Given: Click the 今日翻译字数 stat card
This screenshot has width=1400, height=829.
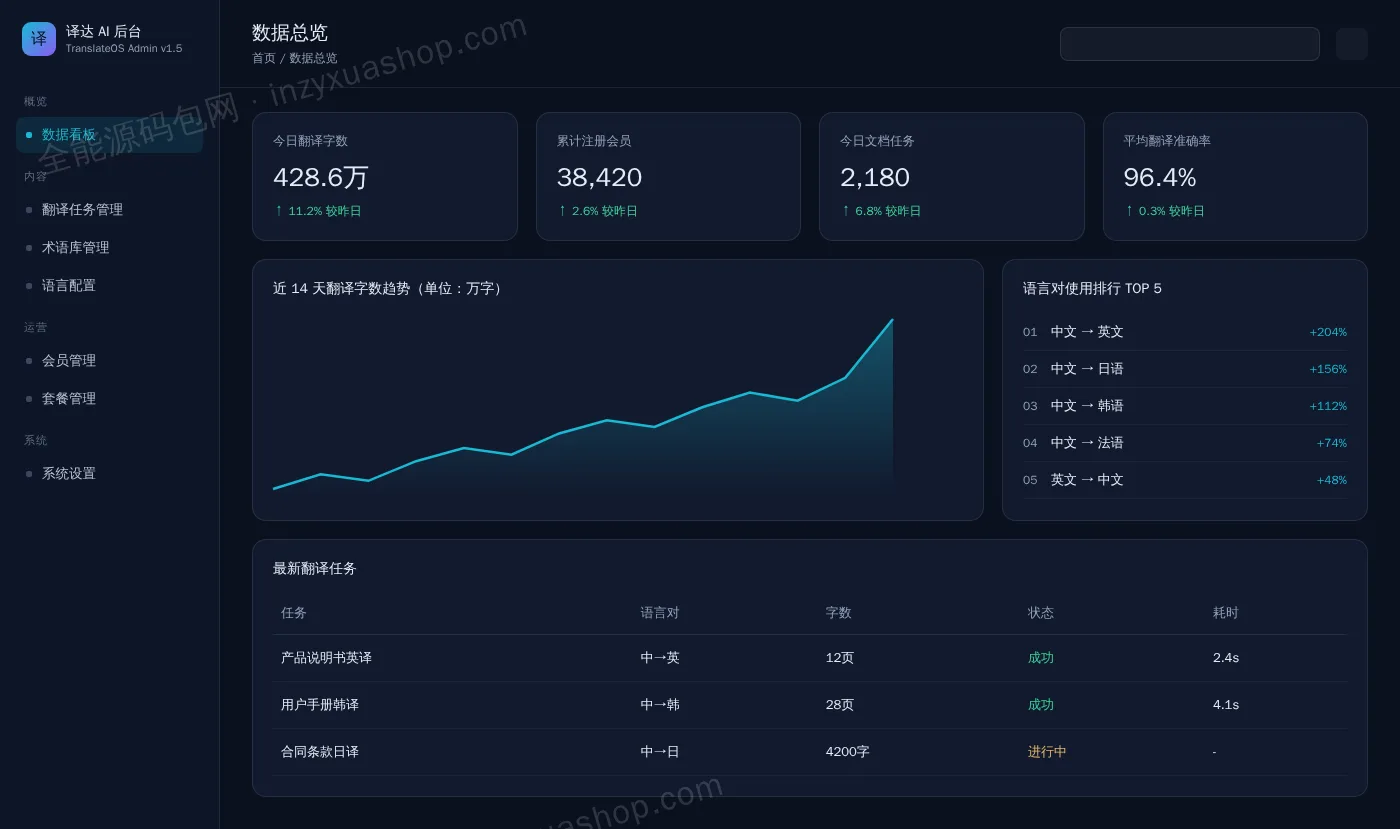Looking at the screenshot, I should pos(385,176).
